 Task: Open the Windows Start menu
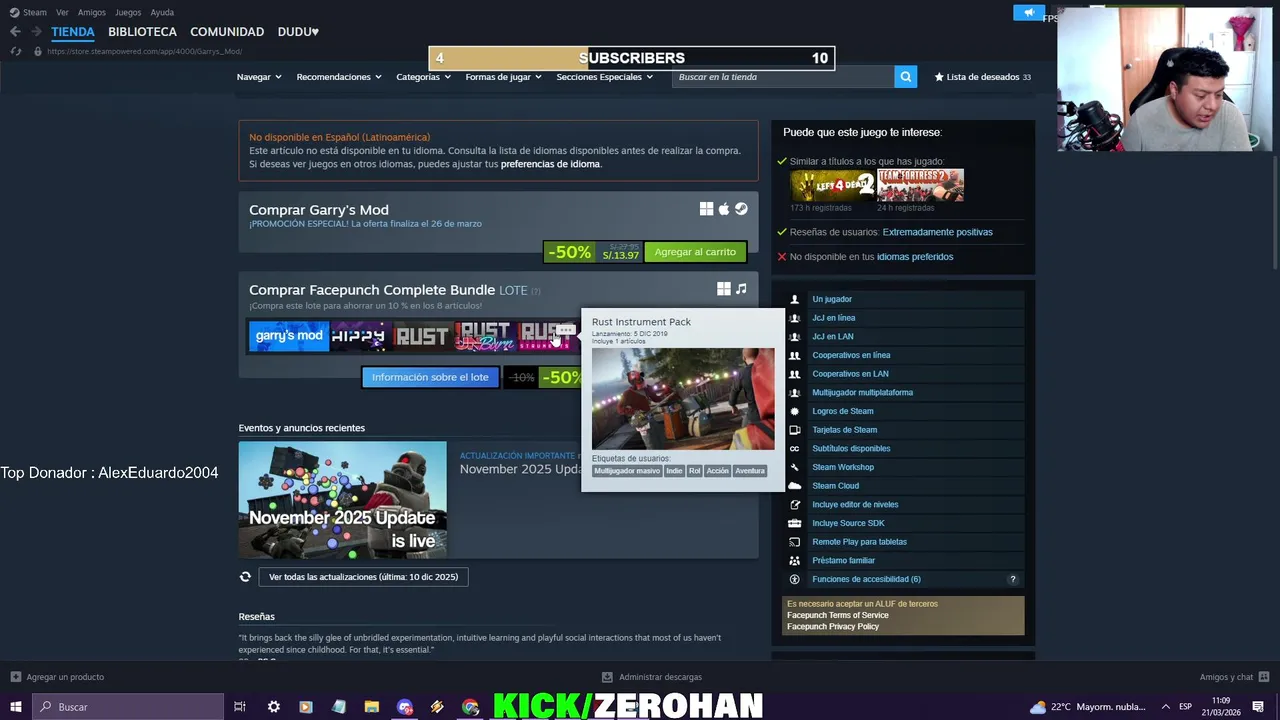point(15,707)
